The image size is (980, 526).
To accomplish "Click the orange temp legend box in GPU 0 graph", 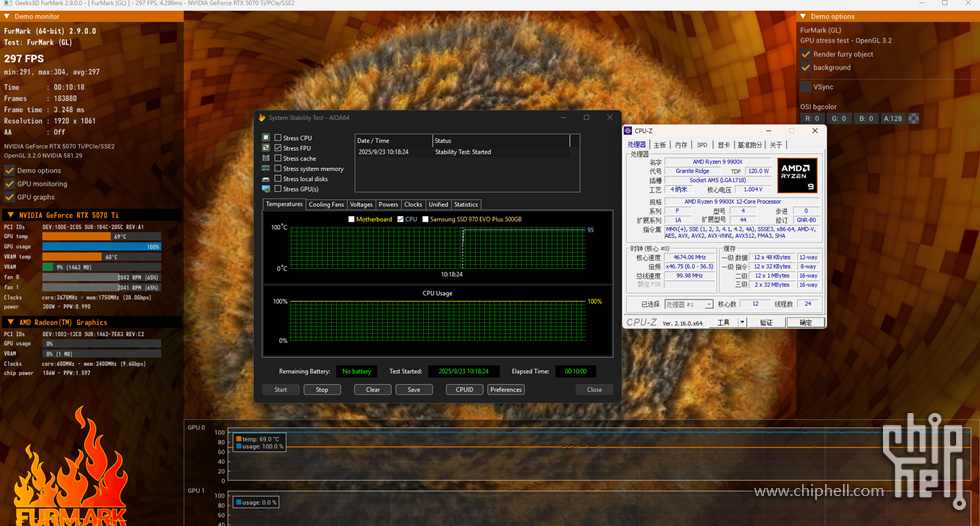I will point(239,439).
